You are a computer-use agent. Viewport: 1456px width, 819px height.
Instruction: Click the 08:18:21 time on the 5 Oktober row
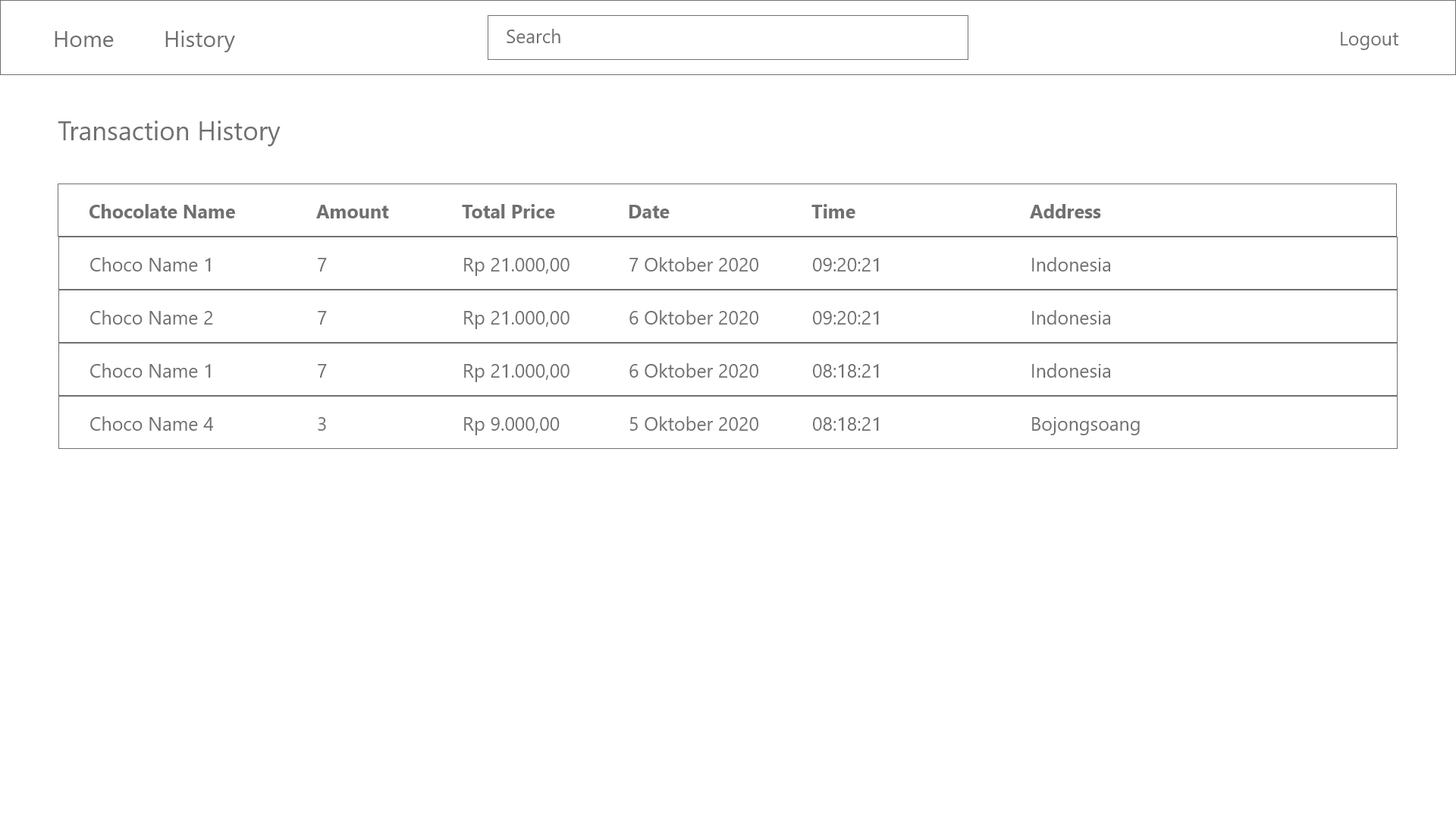pyautogui.click(x=846, y=424)
